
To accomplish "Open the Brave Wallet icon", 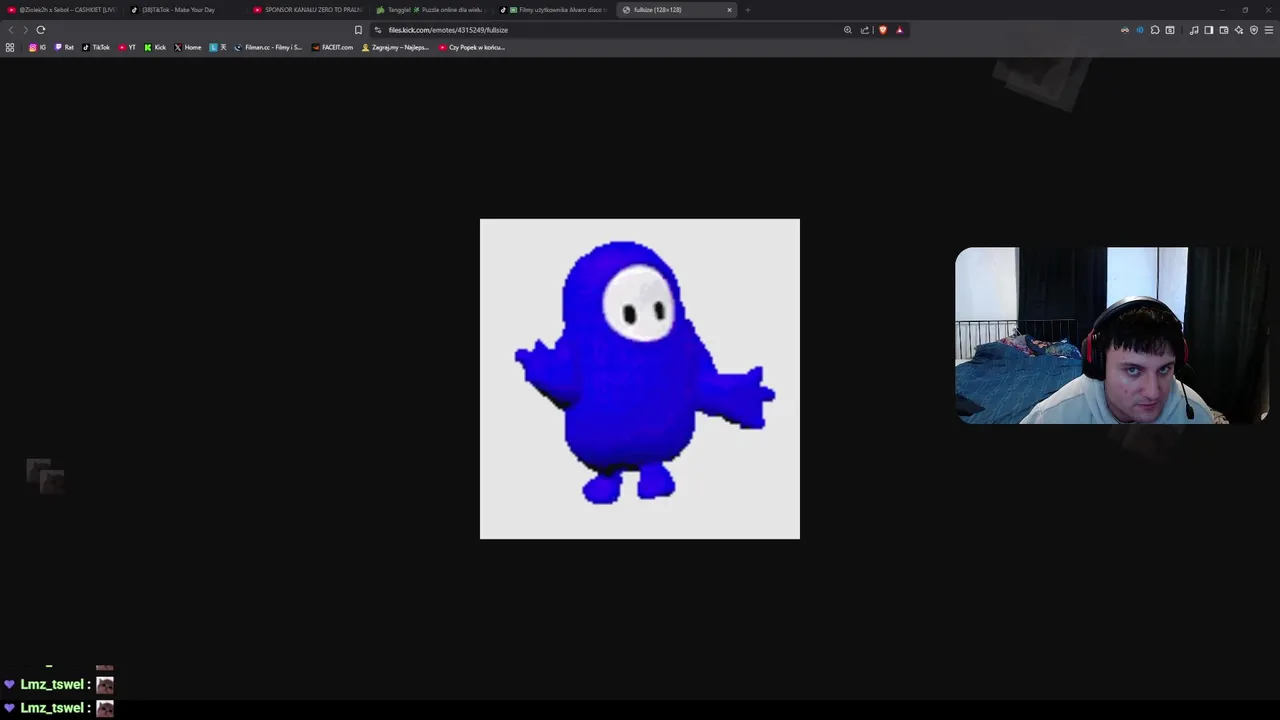I will click(1224, 30).
